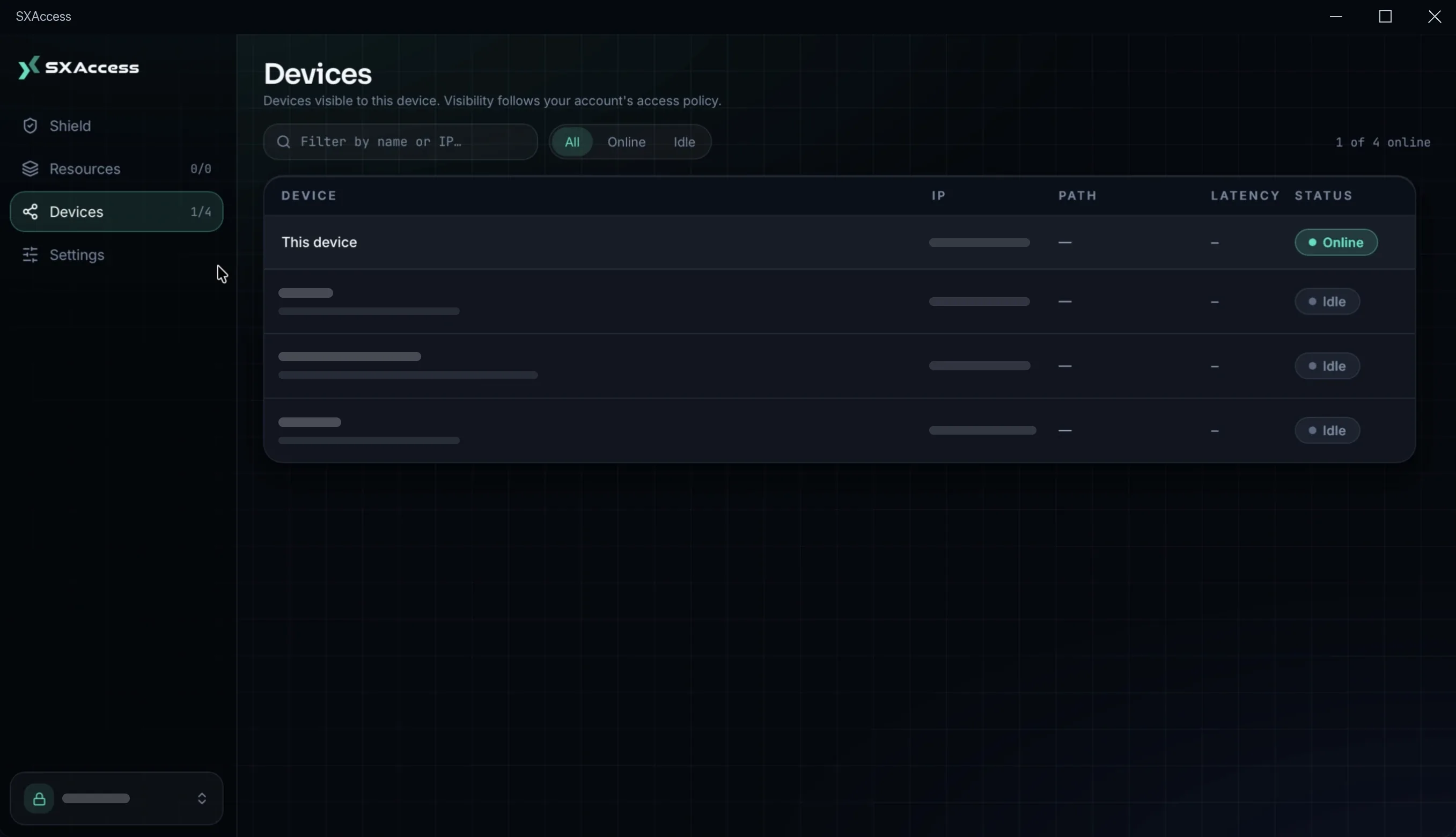The image size is (1456, 837).
Task: Click the 1/4 Devices count badge
Action: pyautogui.click(x=201, y=212)
